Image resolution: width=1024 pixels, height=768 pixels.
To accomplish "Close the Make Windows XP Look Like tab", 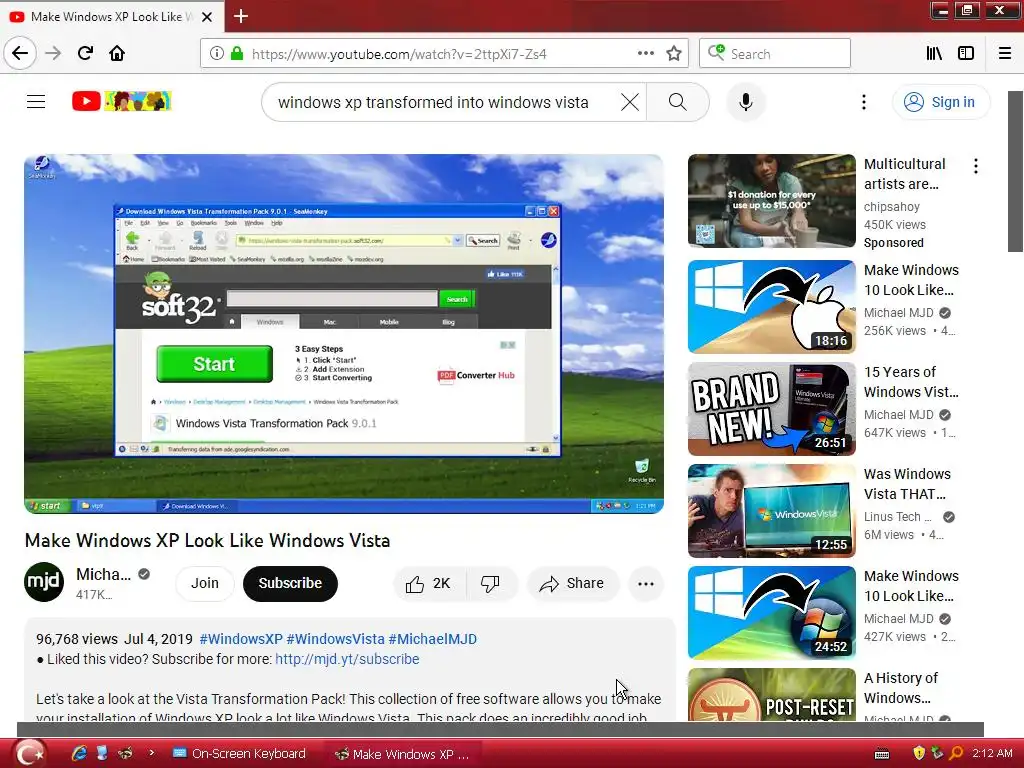I will (x=207, y=17).
